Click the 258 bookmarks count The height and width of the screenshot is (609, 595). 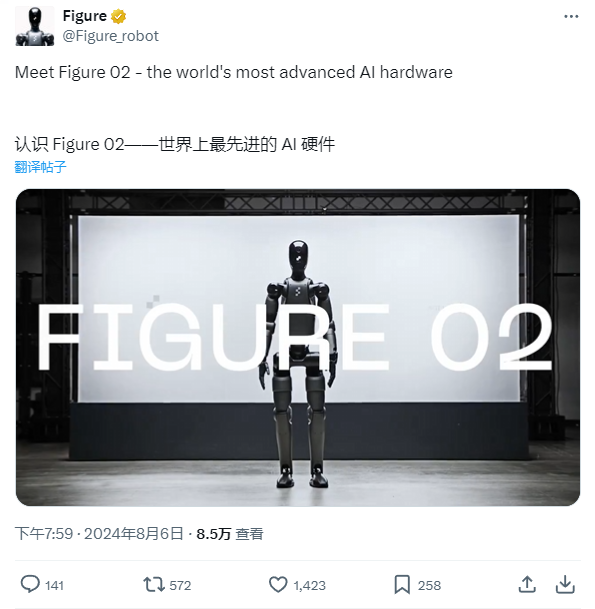pyautogui.click(x=429, y=585)
